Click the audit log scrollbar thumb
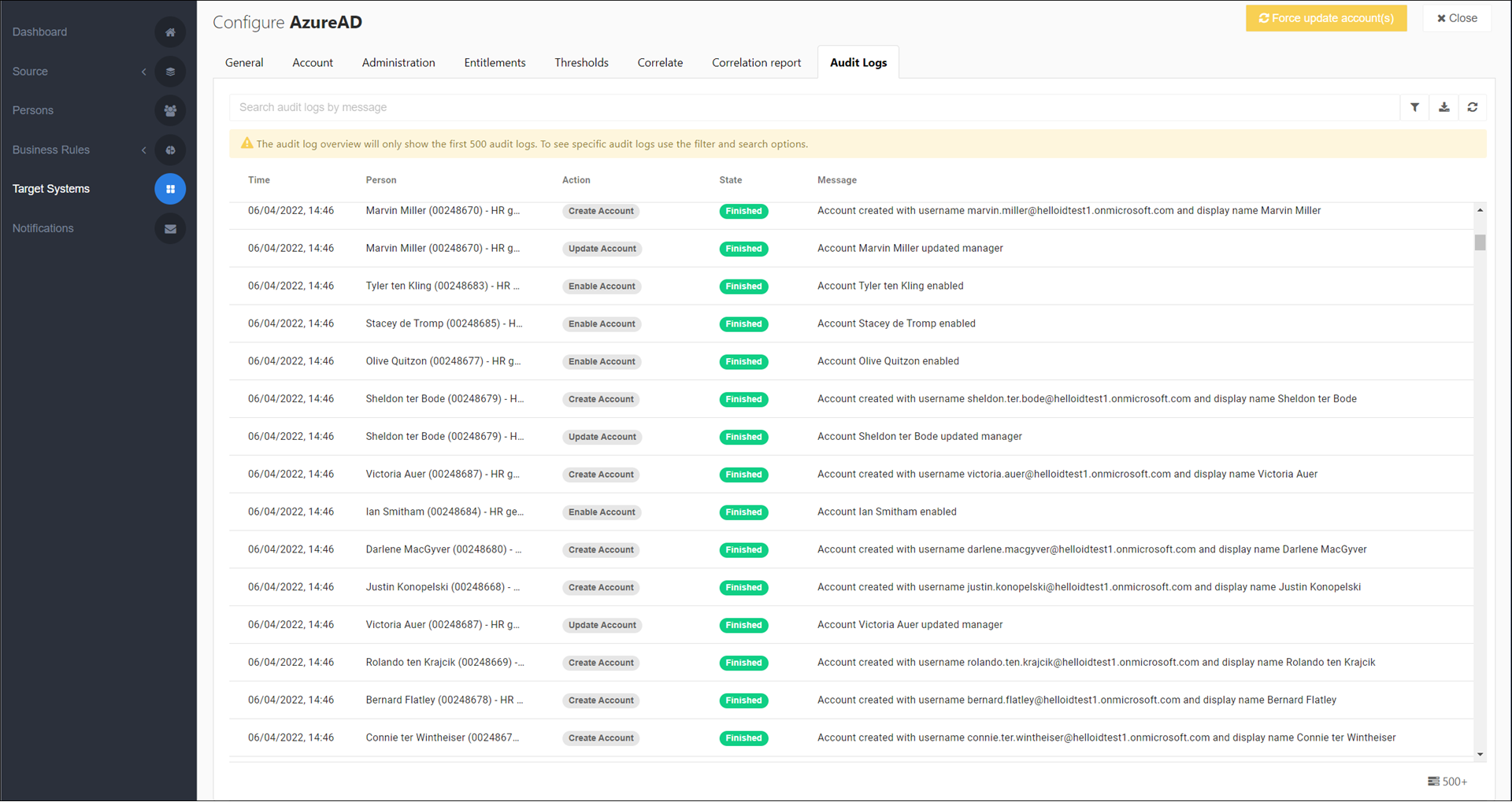 point(1480,242)
